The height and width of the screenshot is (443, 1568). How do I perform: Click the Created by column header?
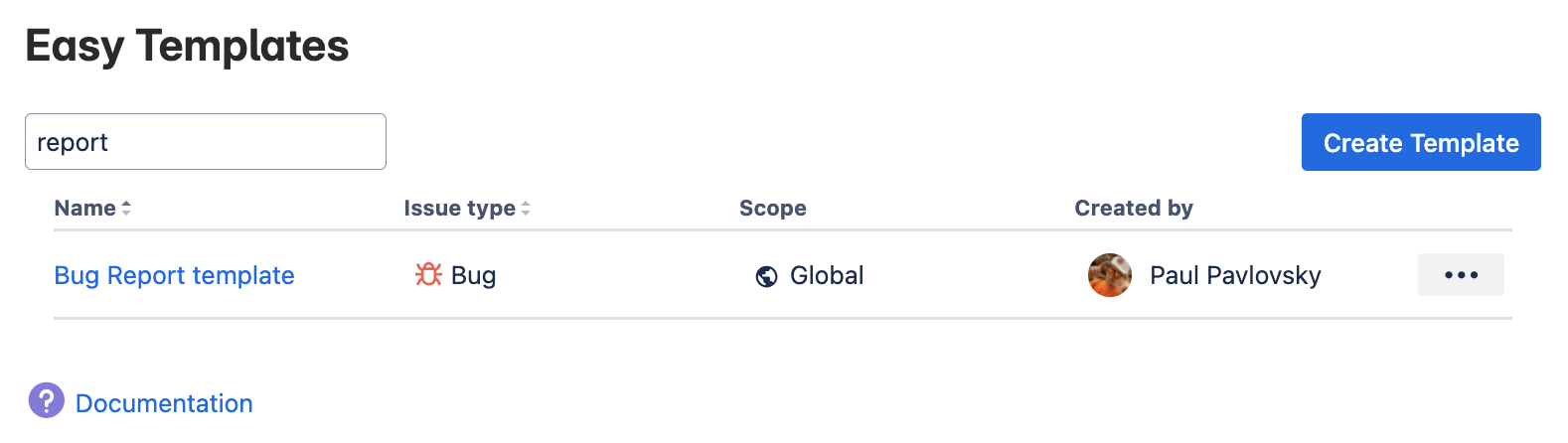tap(1133, 209)
